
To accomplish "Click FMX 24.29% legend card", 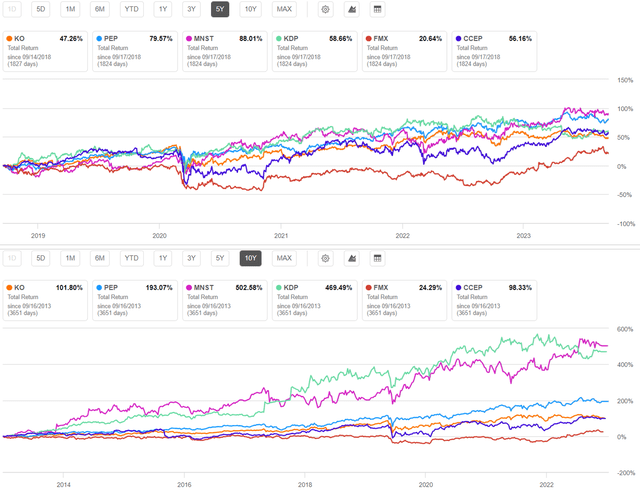I will (x=404, y=300).
